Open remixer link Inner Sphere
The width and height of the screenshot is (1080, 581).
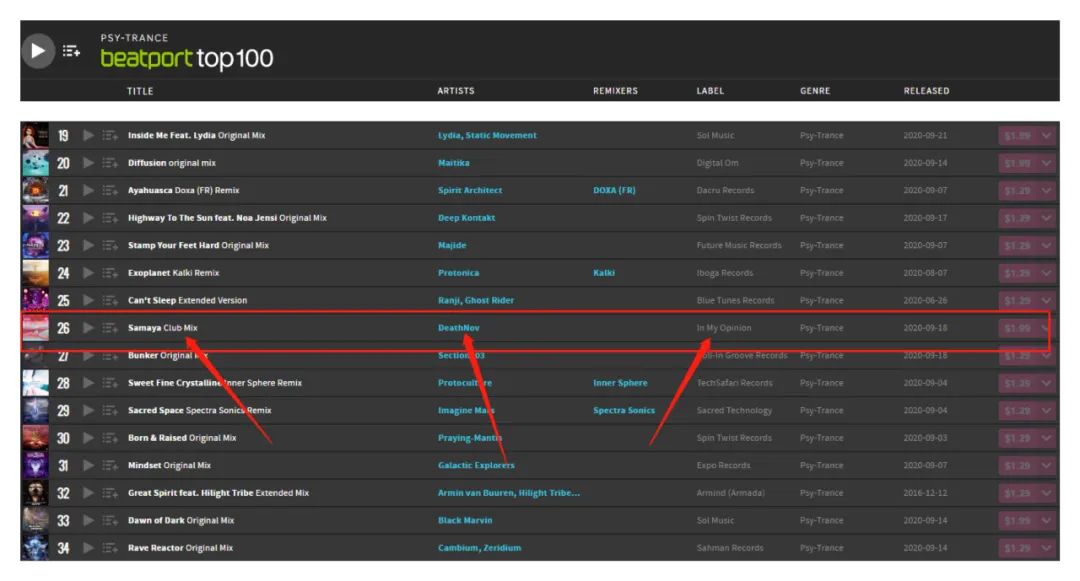(x=620, y=383)
